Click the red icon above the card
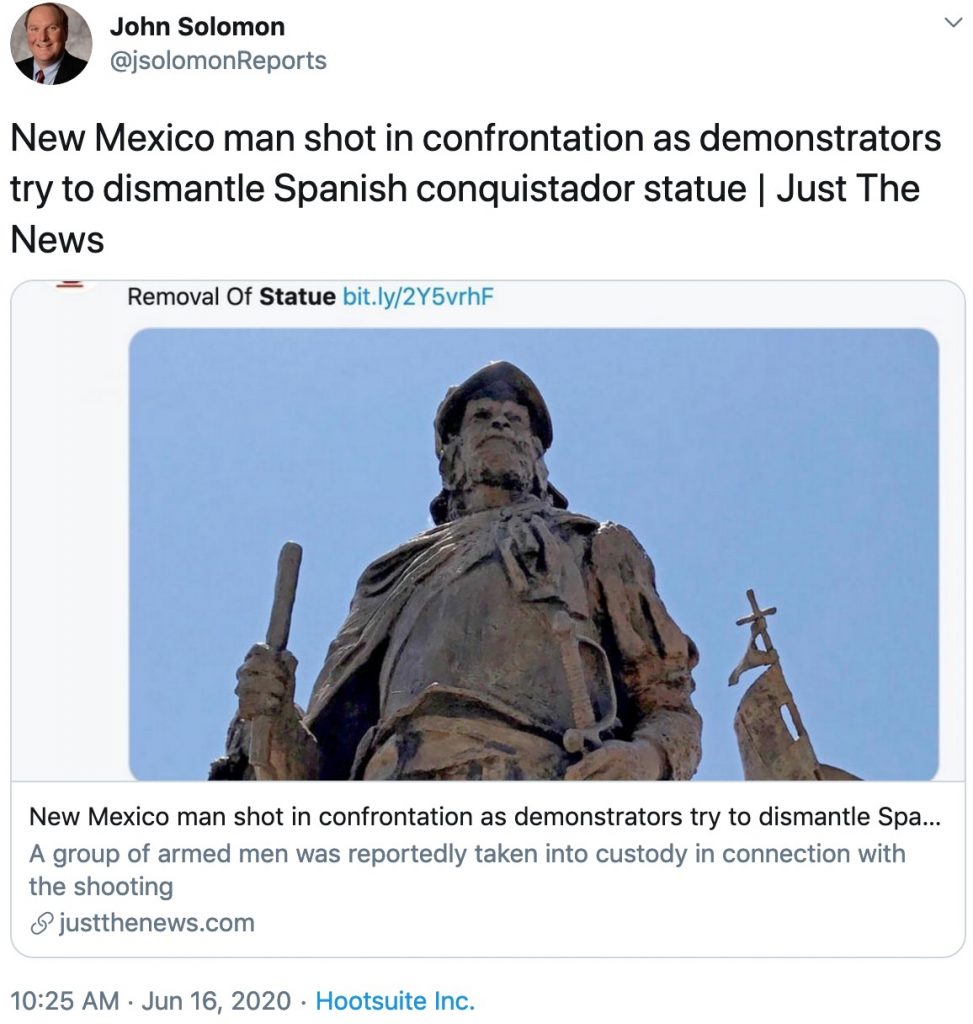973x1024 pixels. [x=71, y=283]
